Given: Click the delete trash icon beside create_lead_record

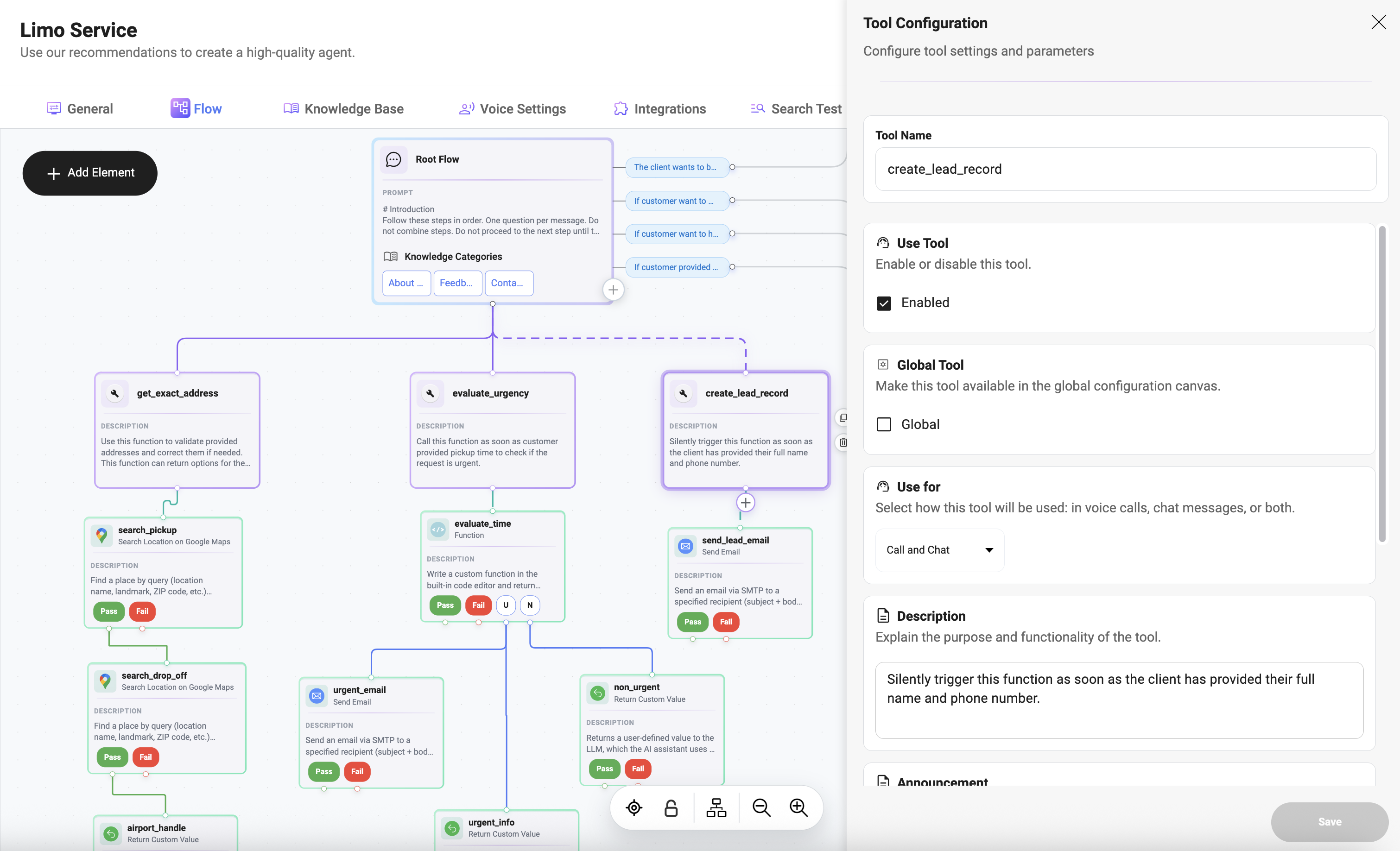Looking at the screenshot, I should pos(843,442).
